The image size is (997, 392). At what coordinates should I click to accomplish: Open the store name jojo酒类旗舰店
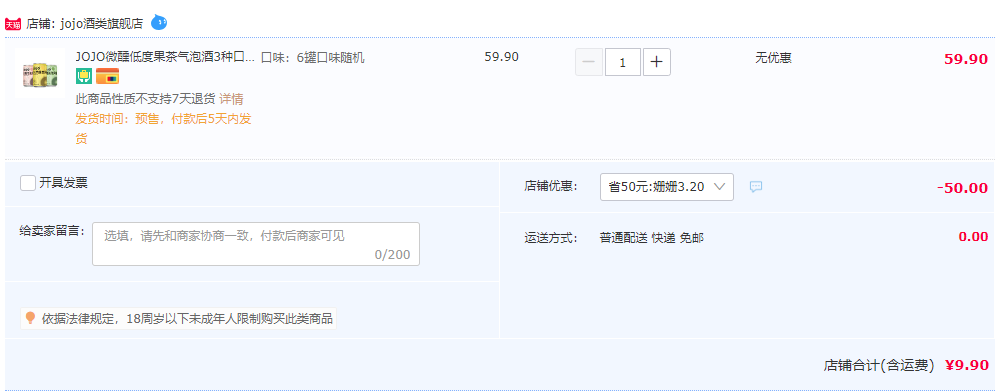[101, 24]
